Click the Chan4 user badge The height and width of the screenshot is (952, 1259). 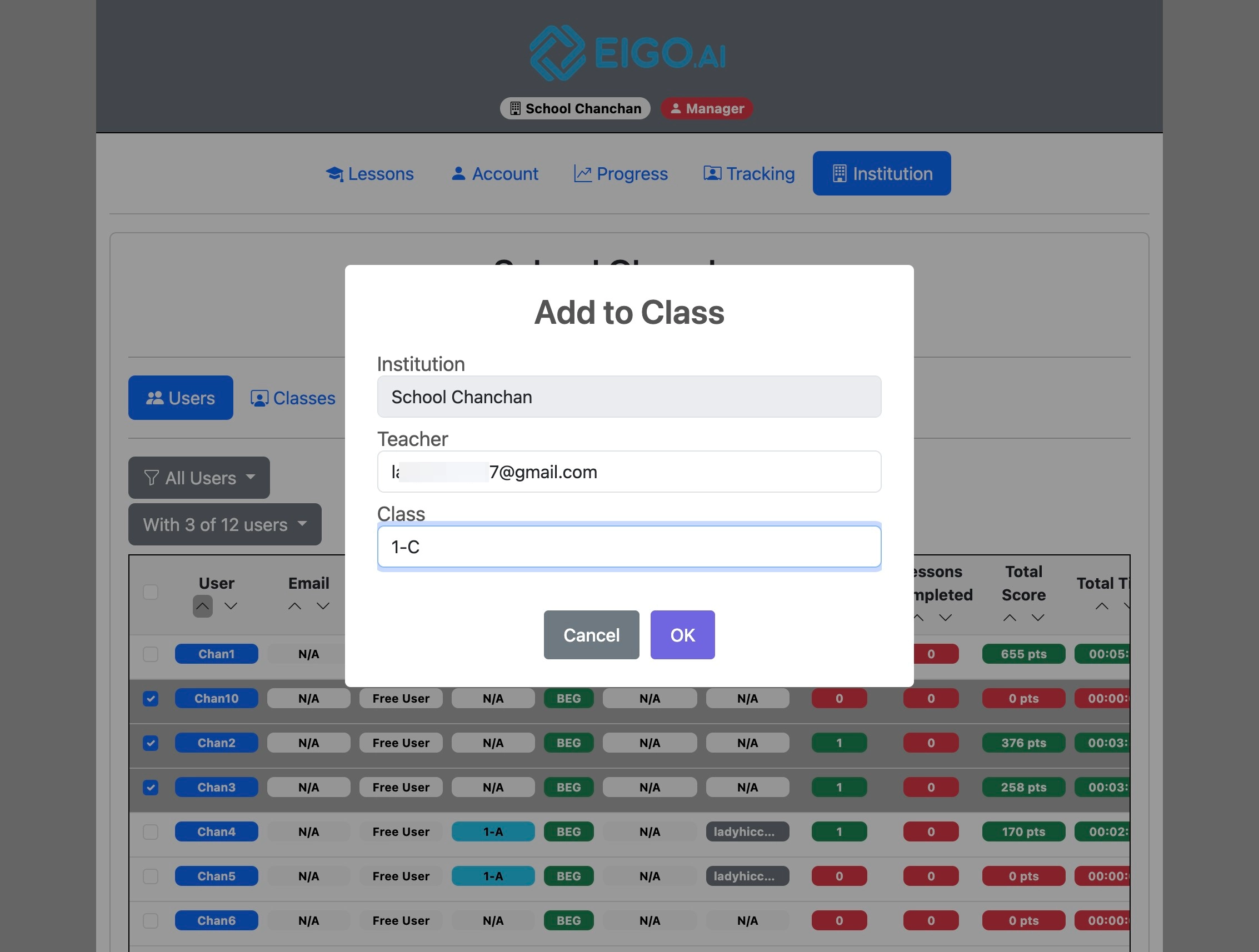tap(216, 832)
